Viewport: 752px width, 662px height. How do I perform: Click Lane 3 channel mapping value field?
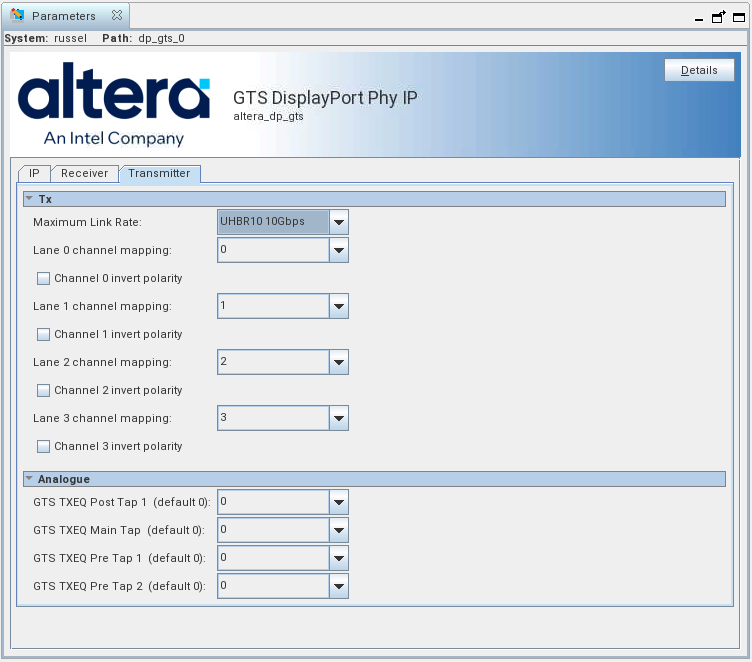[273, 418]
